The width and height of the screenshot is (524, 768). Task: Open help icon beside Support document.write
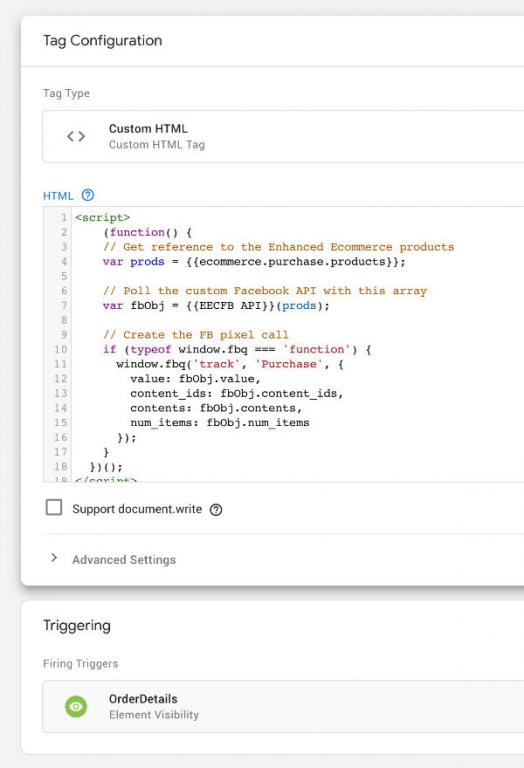click(x=216, y=510)
